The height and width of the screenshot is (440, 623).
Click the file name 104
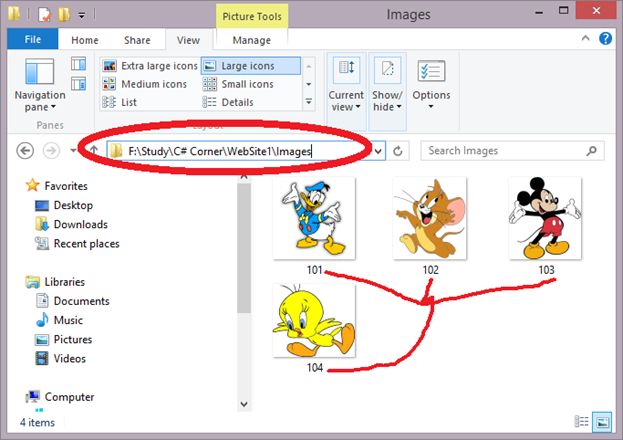(x=314, y=368)
